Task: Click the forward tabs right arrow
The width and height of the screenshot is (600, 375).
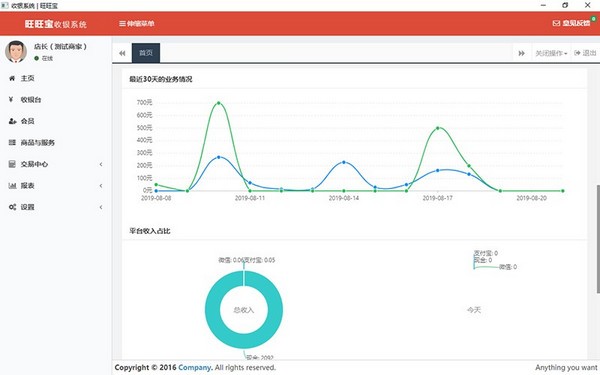Action: pos(522,53)
